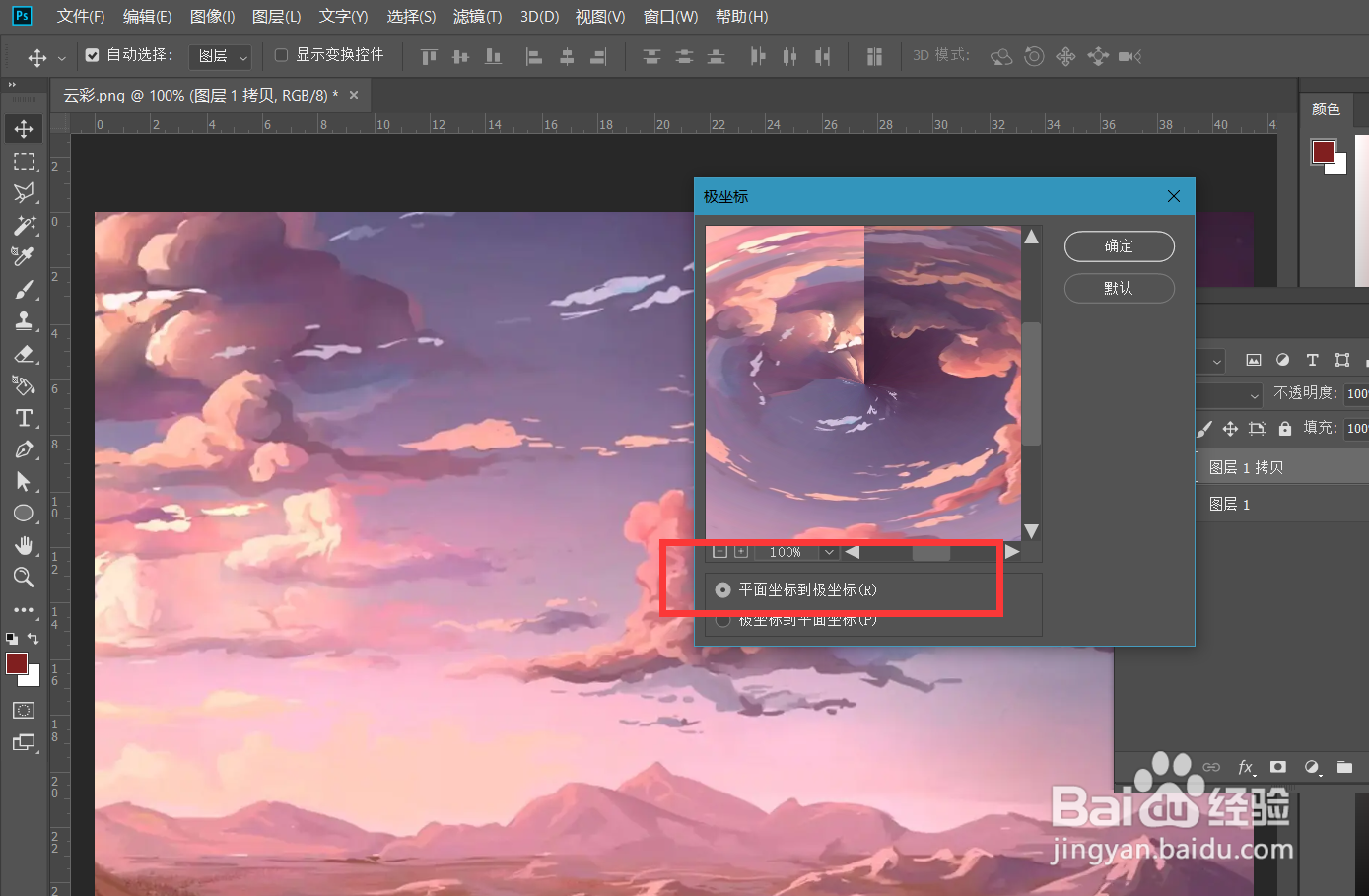This screenshot has width=1369, height=896.
Task: Click the auto-align layers icon
Action: [874, 57]
